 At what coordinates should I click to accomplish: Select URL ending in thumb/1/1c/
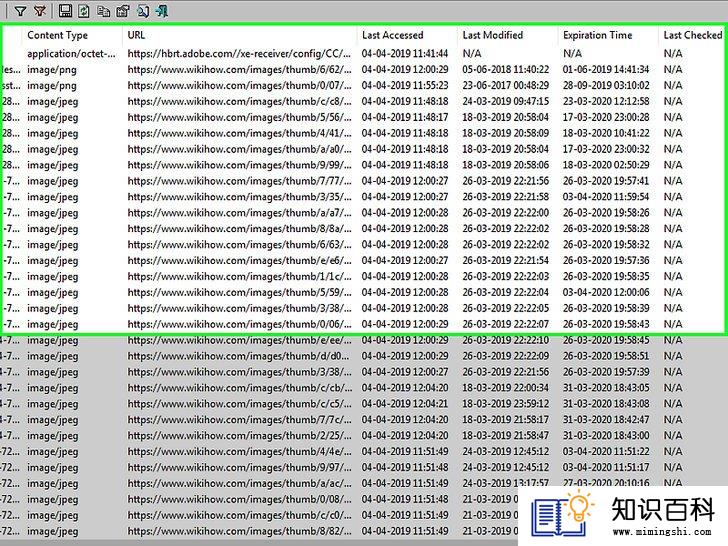point(239,276)
